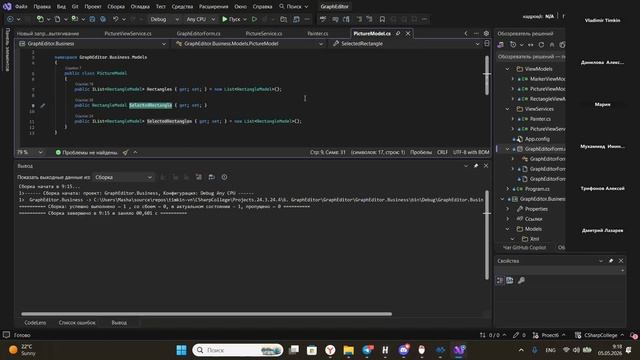Open the 79 % zoom level dropdown

click(30, 152)
